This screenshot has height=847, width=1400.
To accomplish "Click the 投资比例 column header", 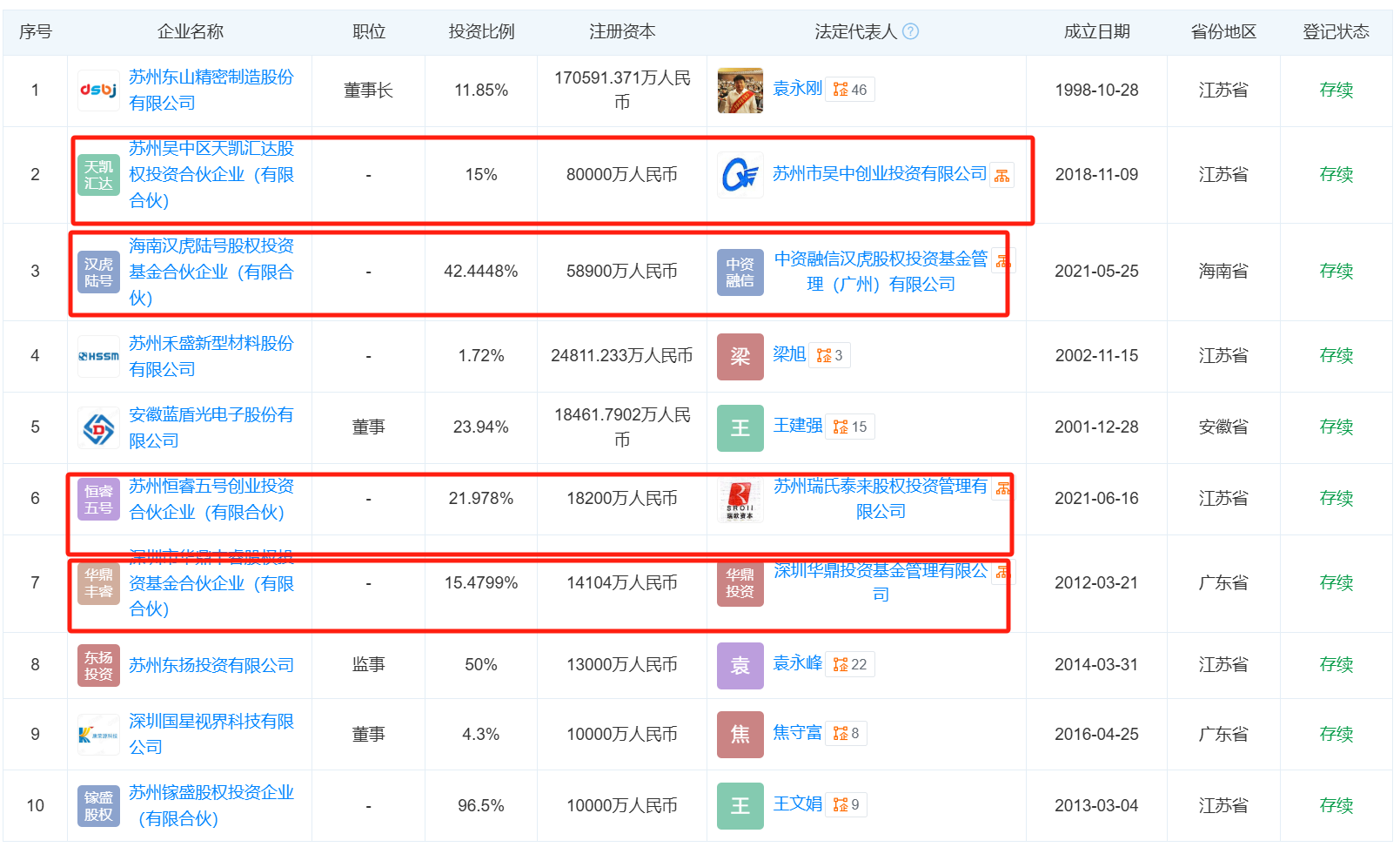I will pyautogui.click(x=481, y=32).
